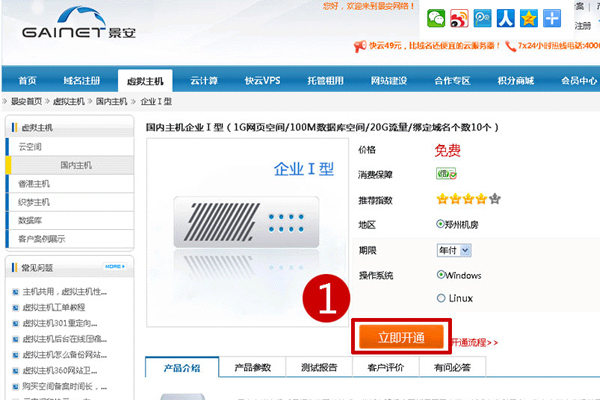Open FAQ 虚拟主机360网站卫...
600x400 pixels.
(60, 371)
